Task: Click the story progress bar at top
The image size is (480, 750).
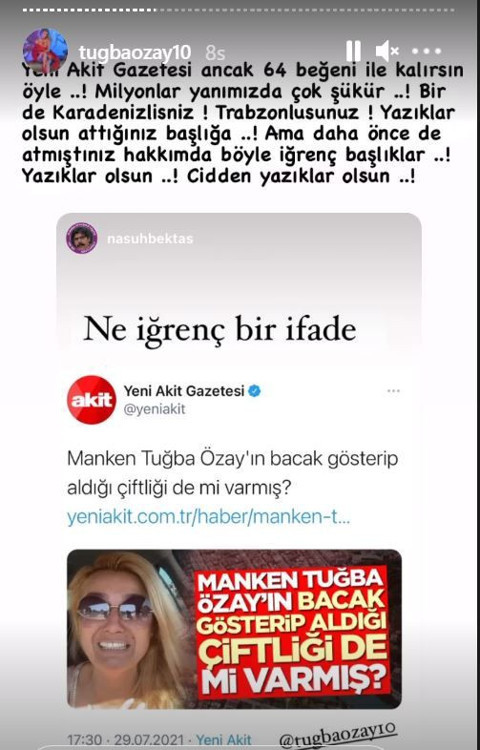Action: tap(240, 10)
